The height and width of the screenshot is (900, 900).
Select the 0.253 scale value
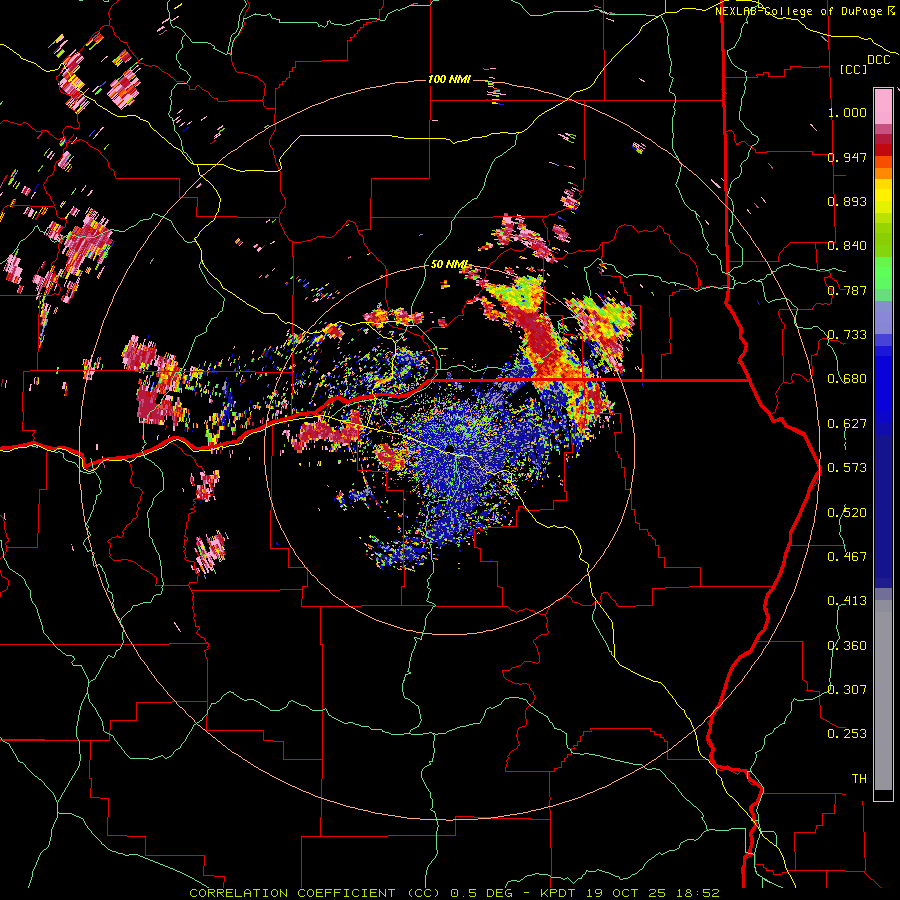click(847, 734)
